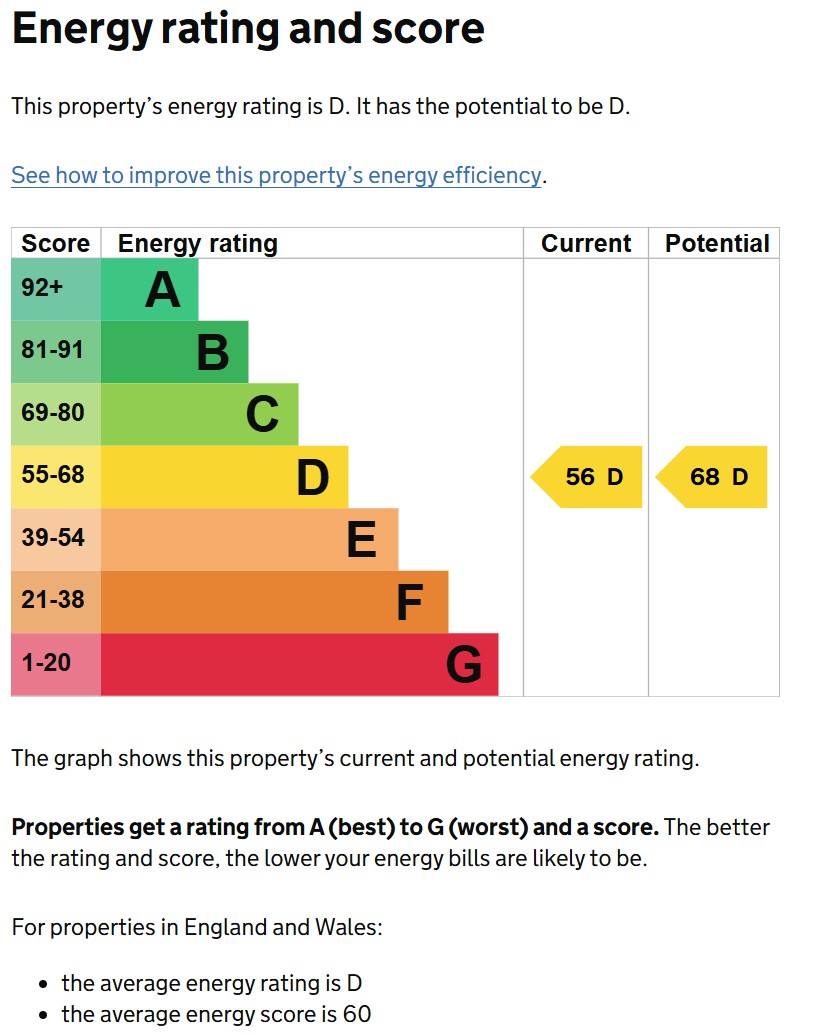Image resolution: width=827 pixels, height=1035 pixels.
Task: Click the 39-54 score cell
Action: (56, 539)
